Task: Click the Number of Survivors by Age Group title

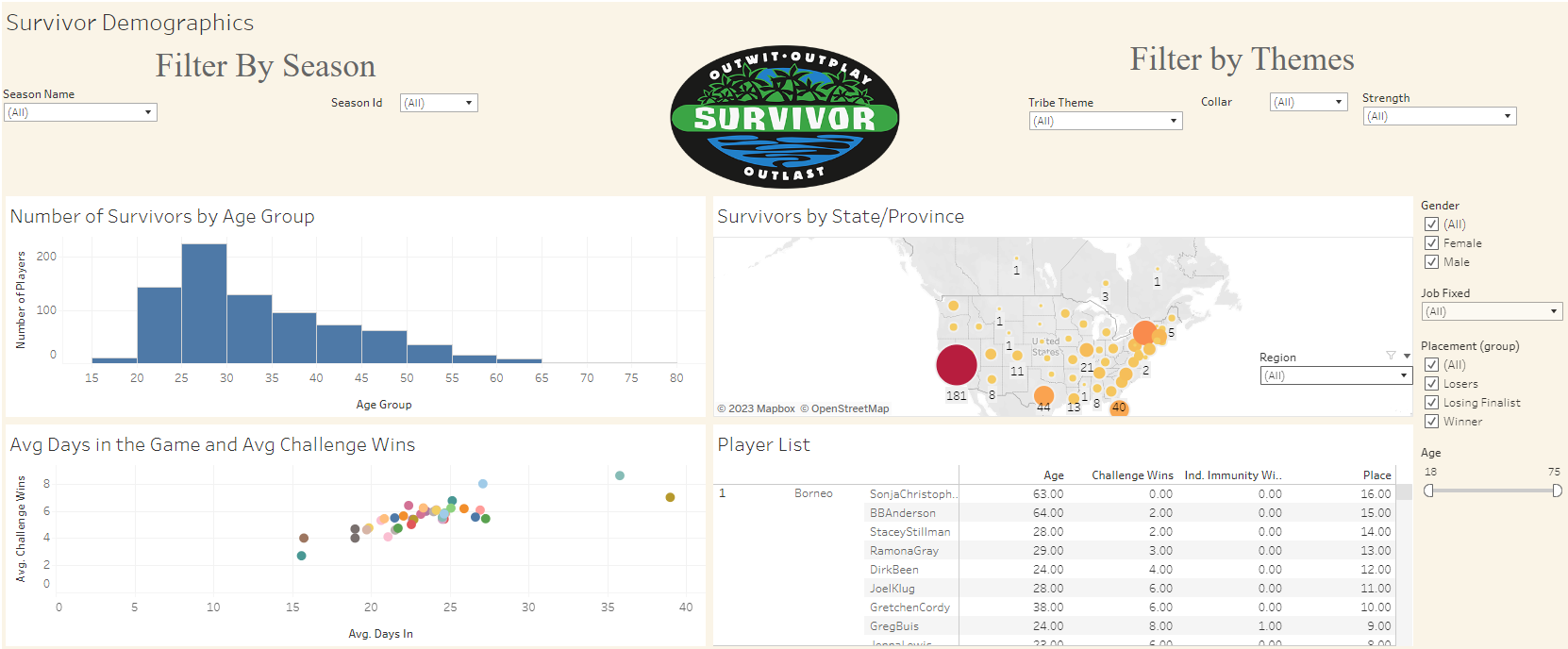Action: tap(162, 216)
